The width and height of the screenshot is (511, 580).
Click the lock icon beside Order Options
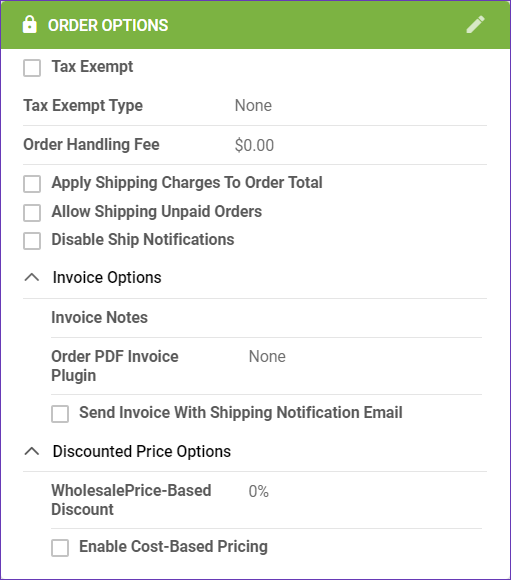click(x=30, y=24)
